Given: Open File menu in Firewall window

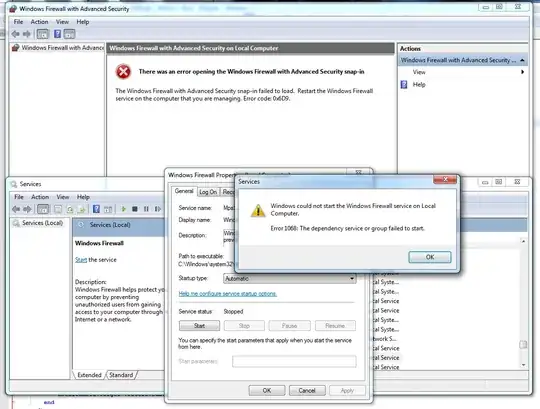Looking at the screenshot, I should 18,22.
